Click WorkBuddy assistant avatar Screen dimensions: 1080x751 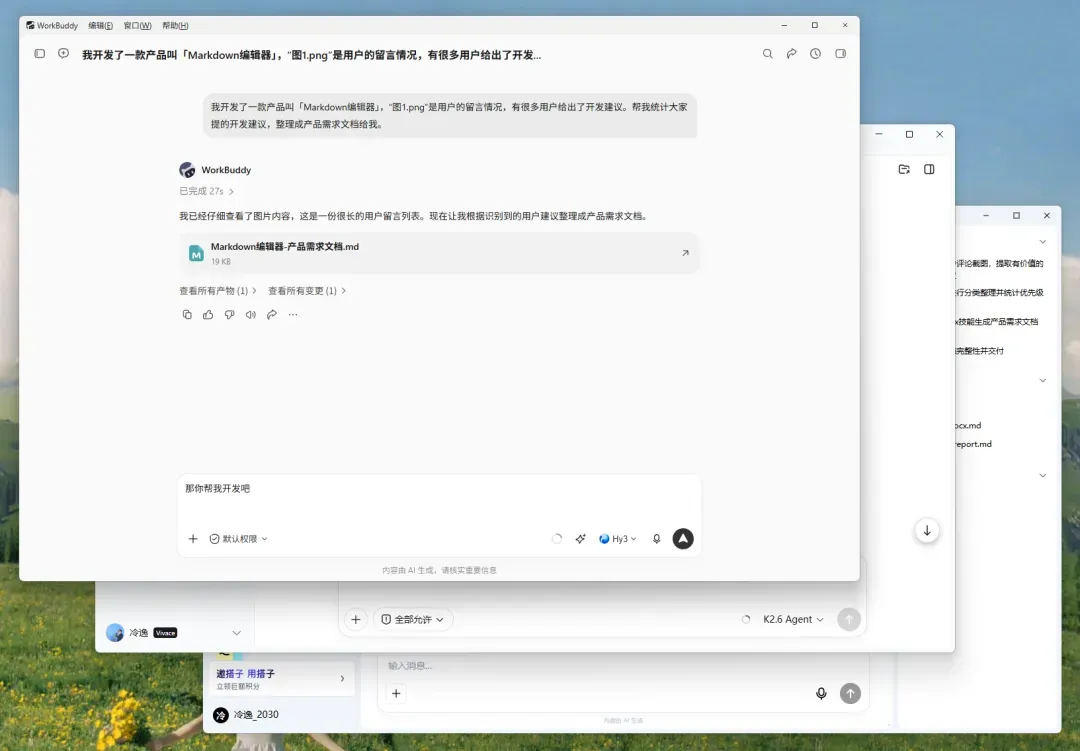point(187,169)
